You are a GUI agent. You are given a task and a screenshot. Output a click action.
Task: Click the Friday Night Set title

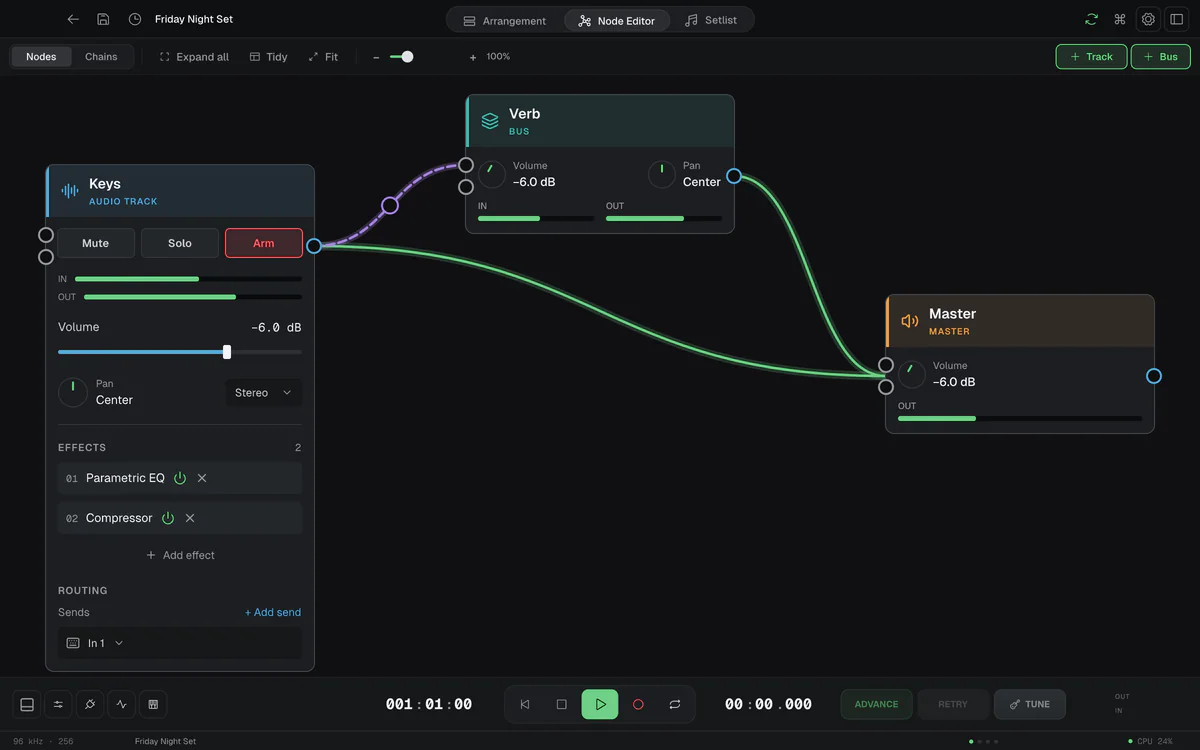click(194, 19)
